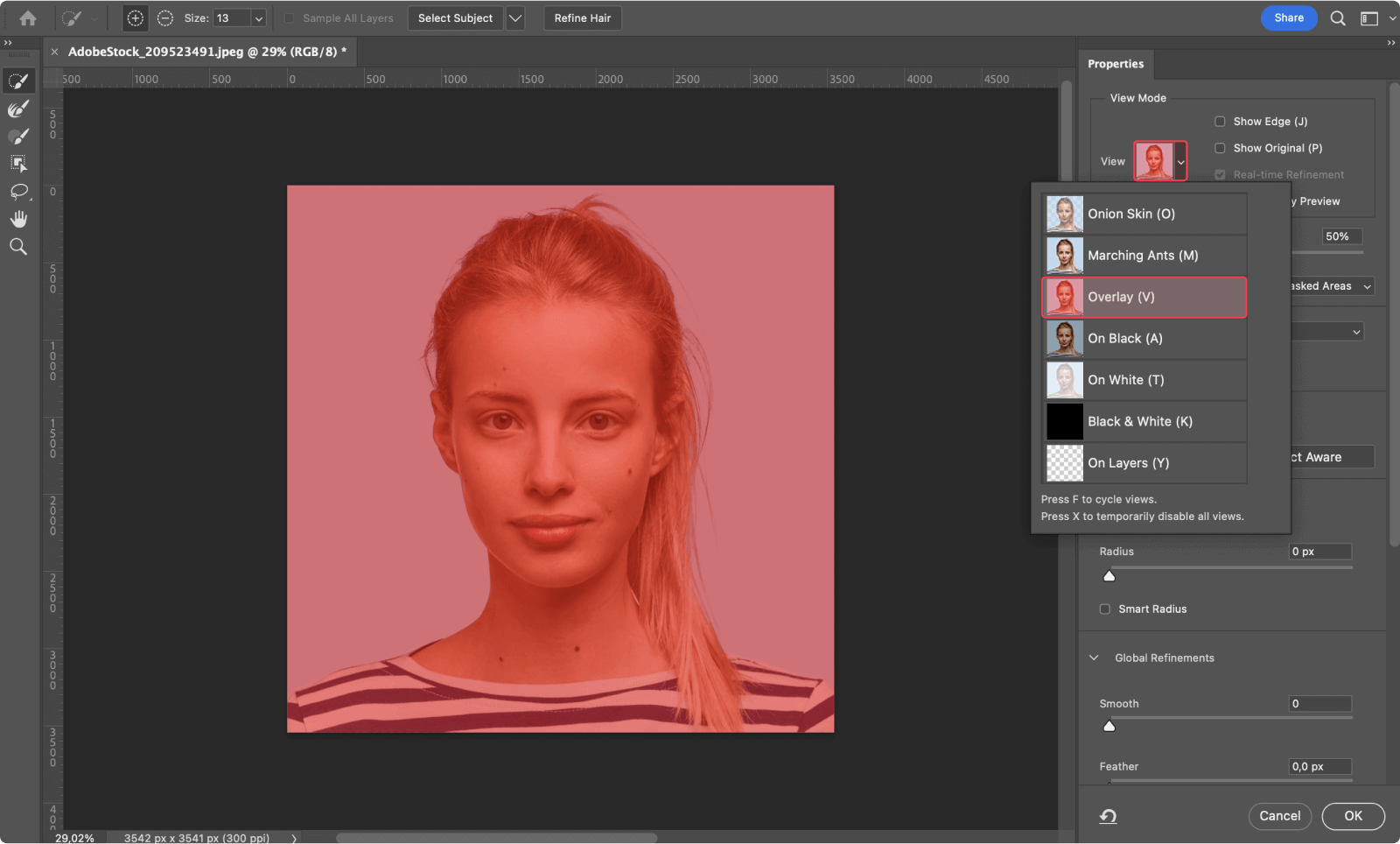Close the AdobeStock document tab
The width and height of the screenshot is (1400, 844).
(x=54, y=52)
